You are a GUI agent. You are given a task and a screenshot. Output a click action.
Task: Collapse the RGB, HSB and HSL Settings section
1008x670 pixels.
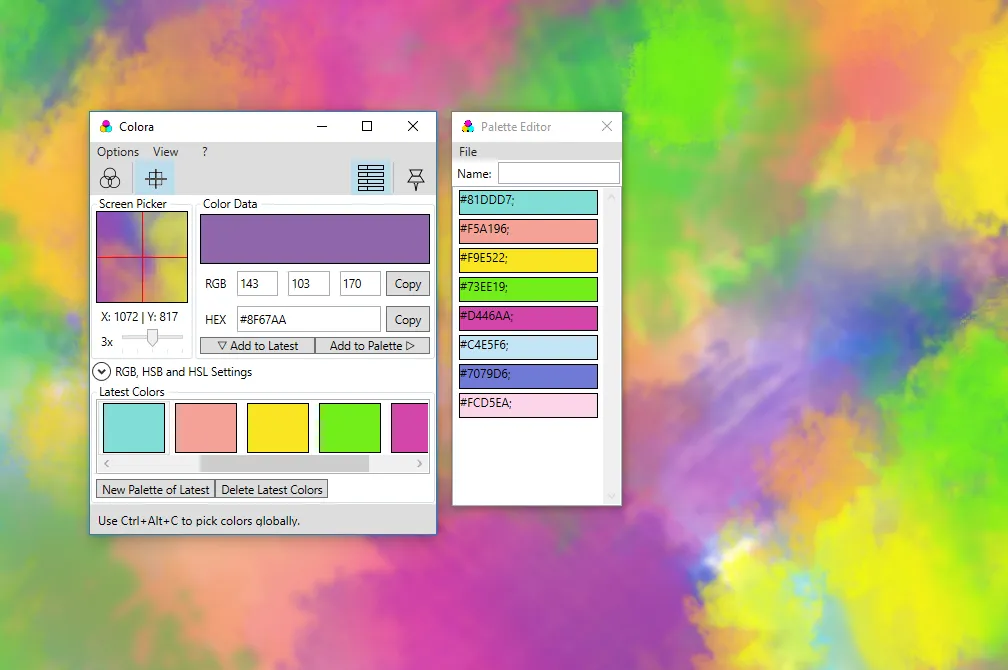coord(101,371)
